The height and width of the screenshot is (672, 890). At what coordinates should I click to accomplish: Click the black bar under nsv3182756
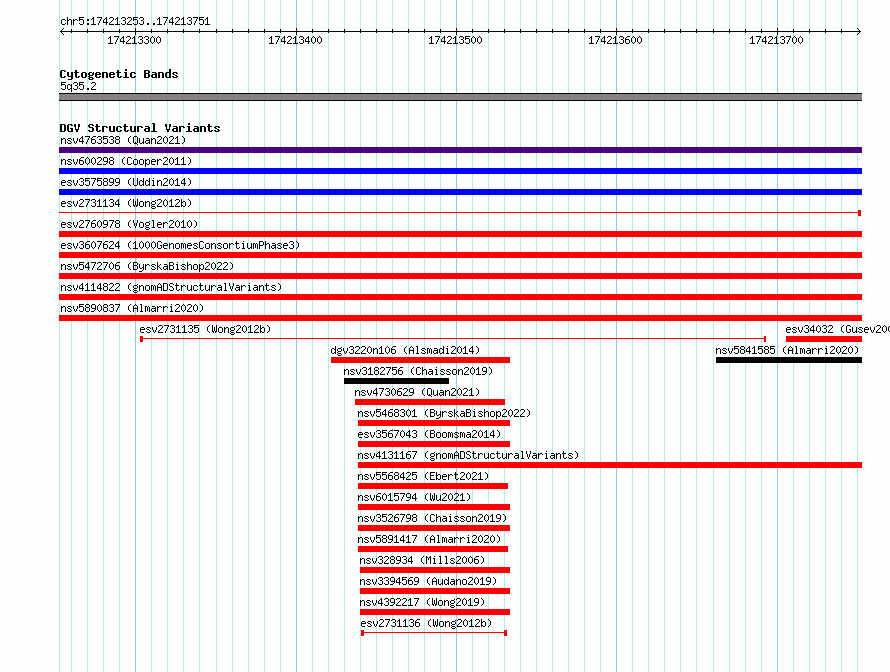pos(396,381)
